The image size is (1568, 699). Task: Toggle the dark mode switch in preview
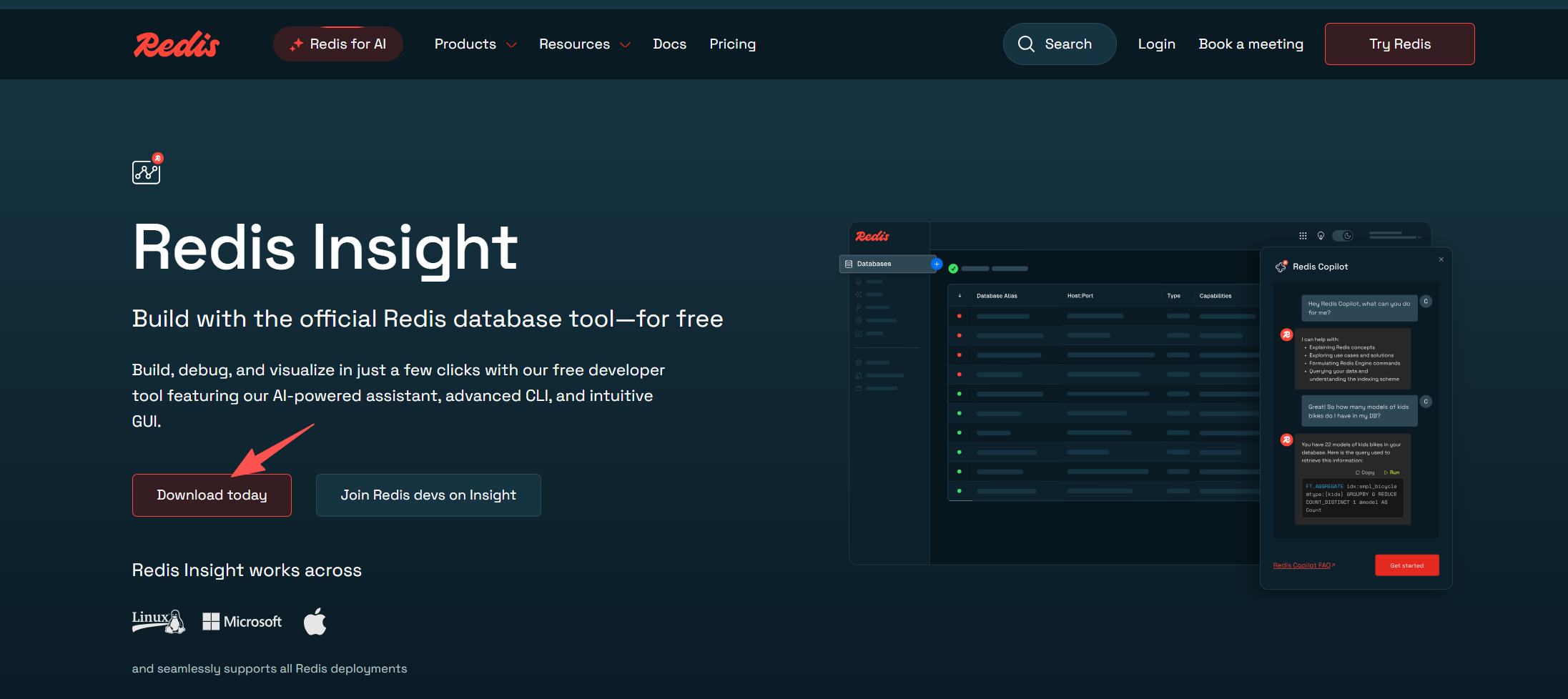1343,236
